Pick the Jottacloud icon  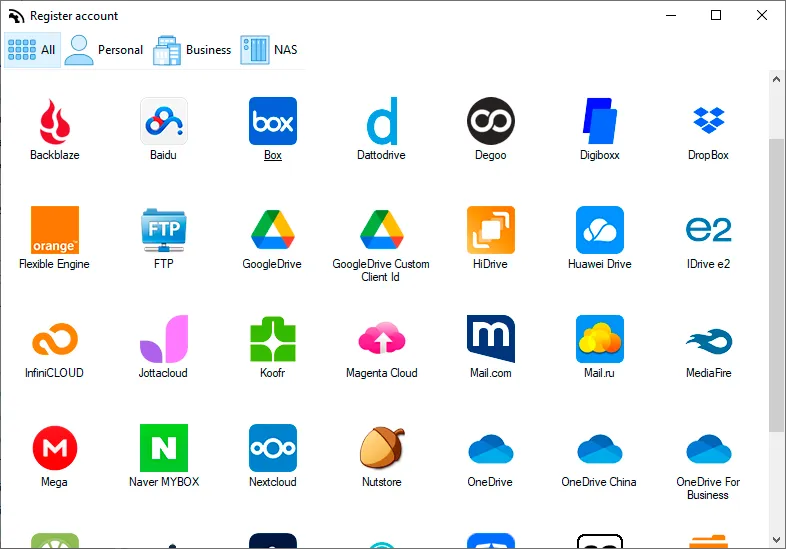coord(164,339)
